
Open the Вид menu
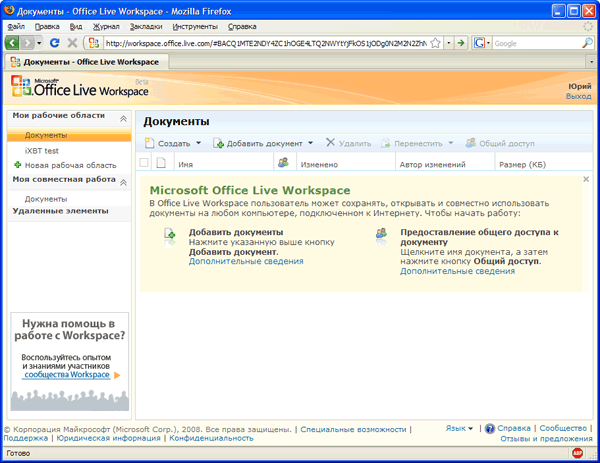pos(76,26)
